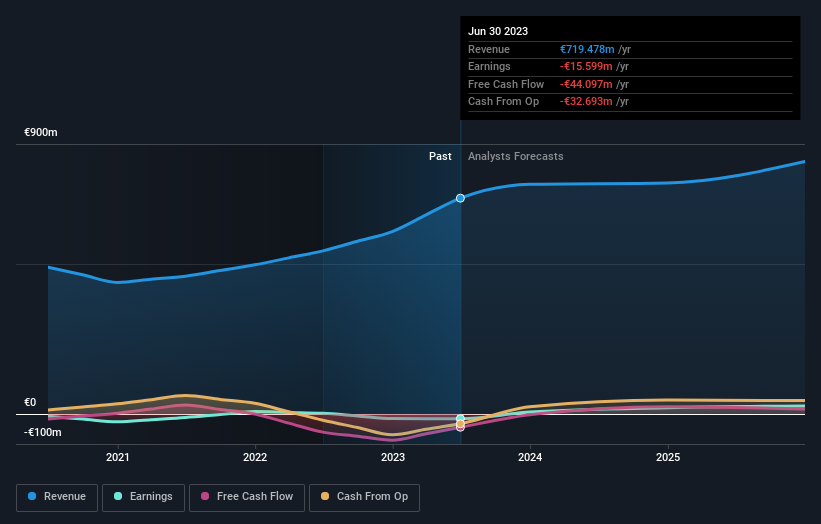The width and height of the screenshot is (821, 524).
Task: Click the 2022 x-axis label
Action: point(255,457)
